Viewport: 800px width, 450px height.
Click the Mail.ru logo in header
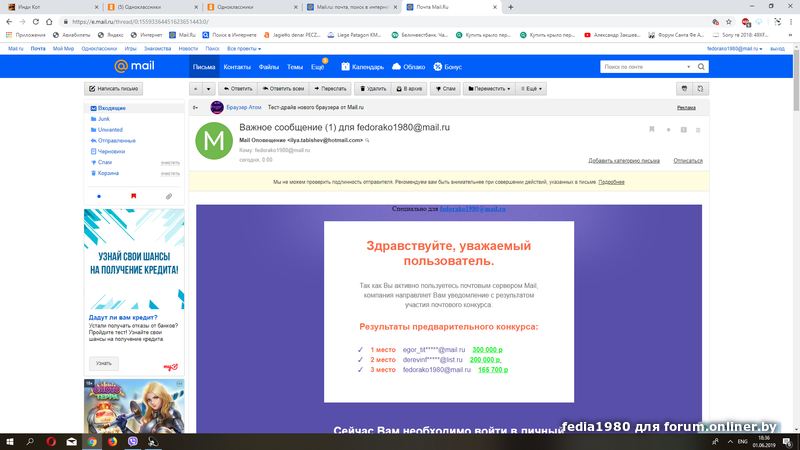(x=134, y=66)
